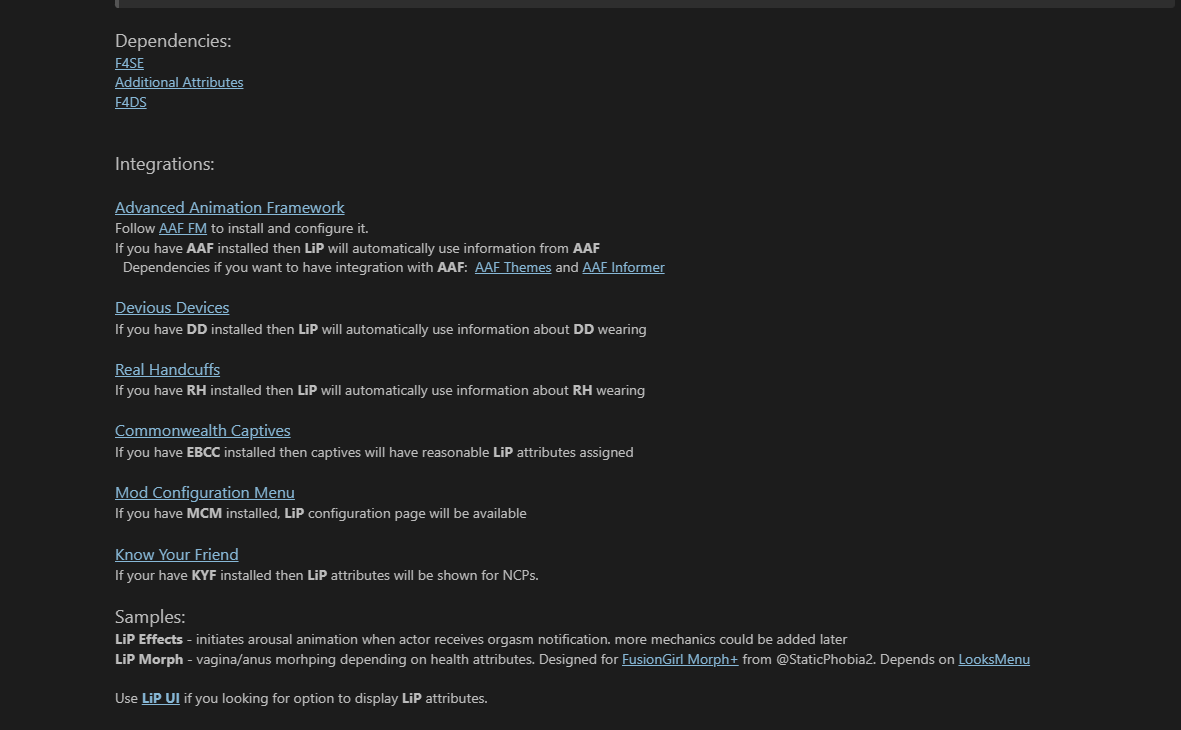Open the Commonwealth Captives link
Screen dimensions: 1181x730
(x=202, y=431)
